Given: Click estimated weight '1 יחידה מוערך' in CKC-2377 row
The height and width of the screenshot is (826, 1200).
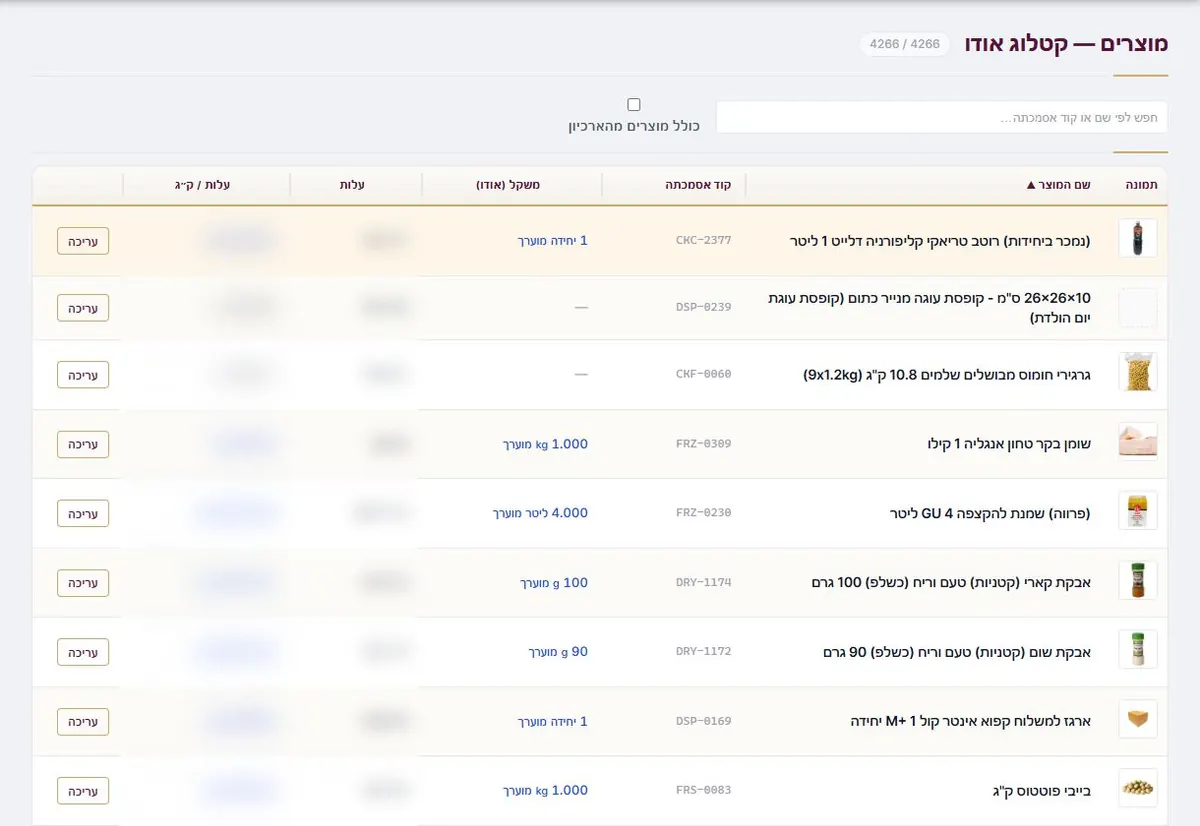Looking at the screenshot, I should pyautogui.click(x=553, y=241).
